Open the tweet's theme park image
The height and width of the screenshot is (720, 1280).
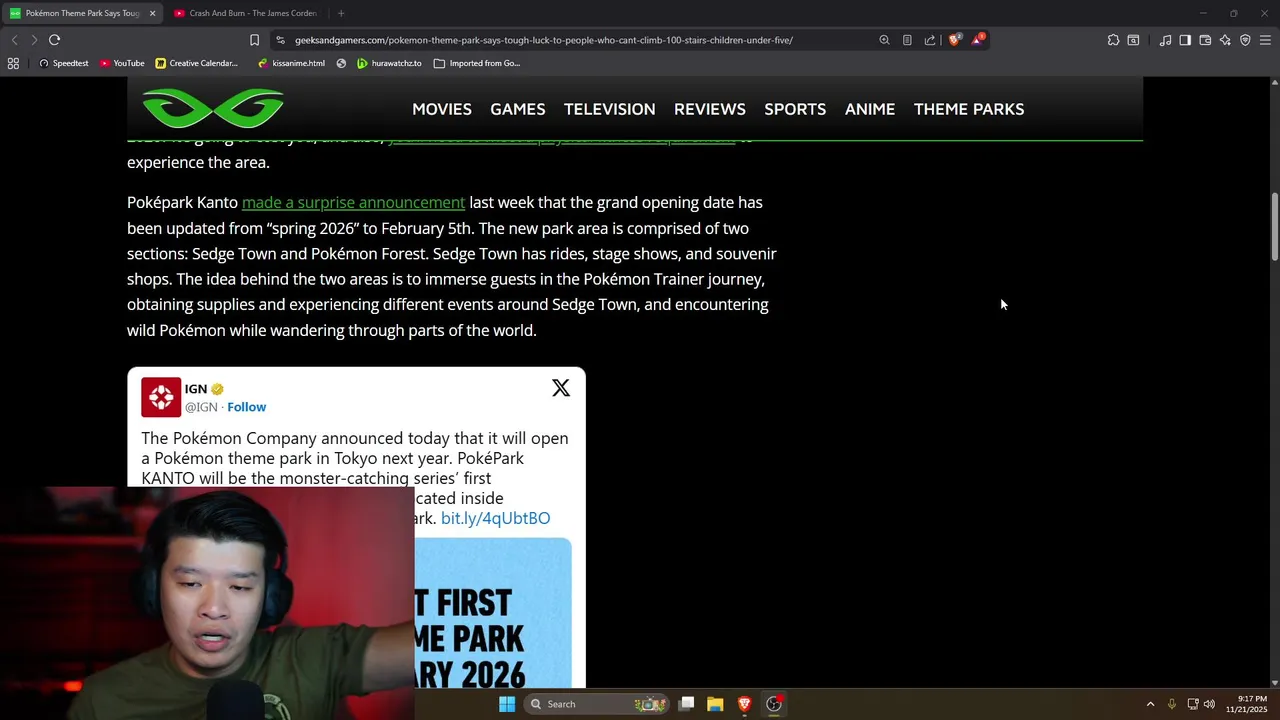click(x=493, y=612)
